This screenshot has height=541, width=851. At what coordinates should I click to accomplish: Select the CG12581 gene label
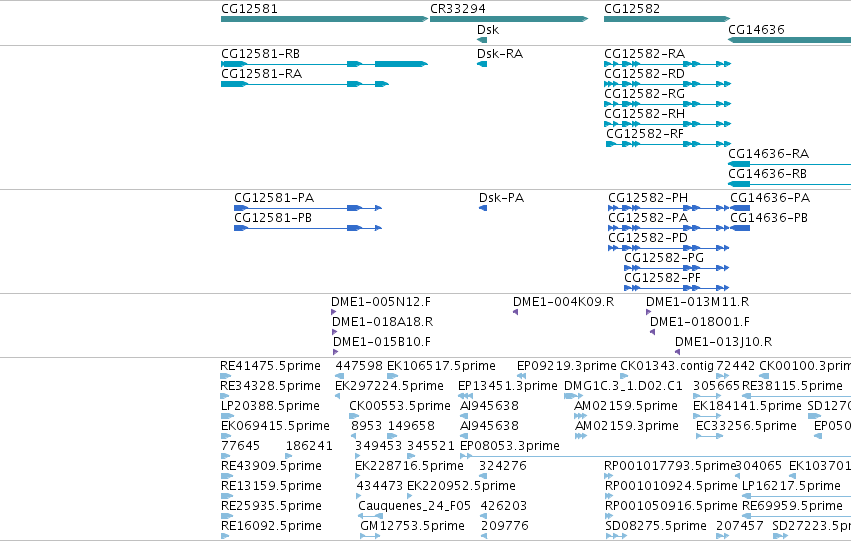click(x=249, y=9)
